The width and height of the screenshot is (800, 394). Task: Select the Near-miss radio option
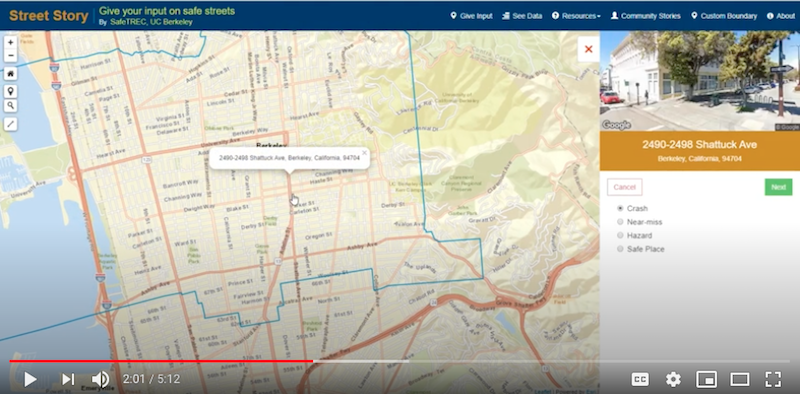coord(620,222)
